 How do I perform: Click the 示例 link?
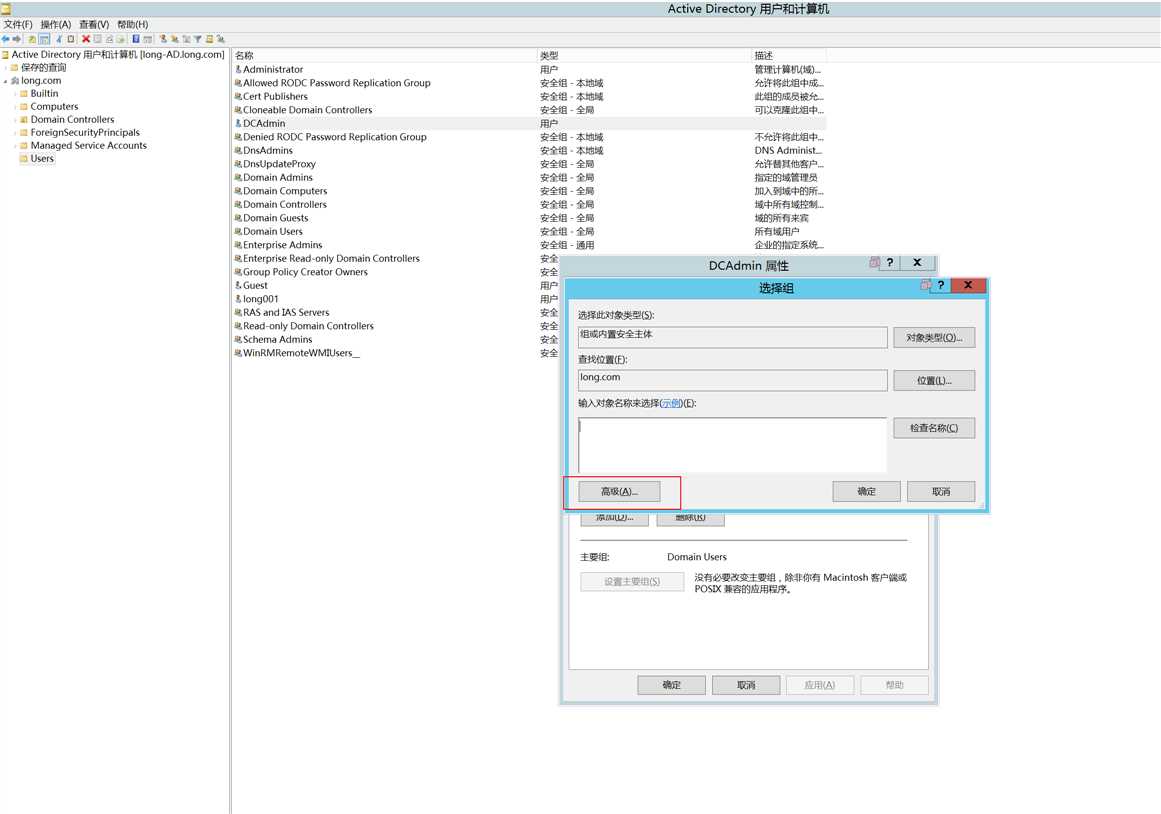tap(672, 404)
